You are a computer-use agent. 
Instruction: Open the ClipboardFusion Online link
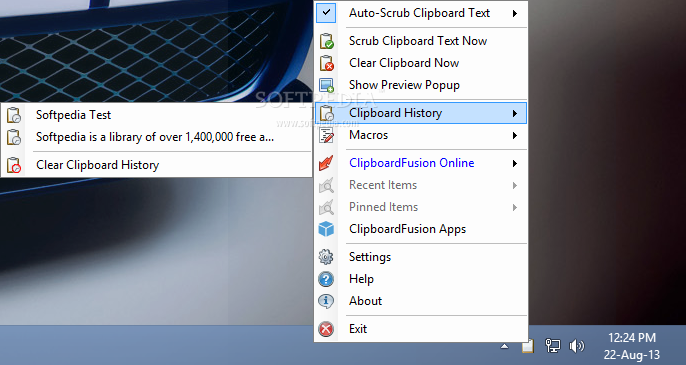coord(412,163)
